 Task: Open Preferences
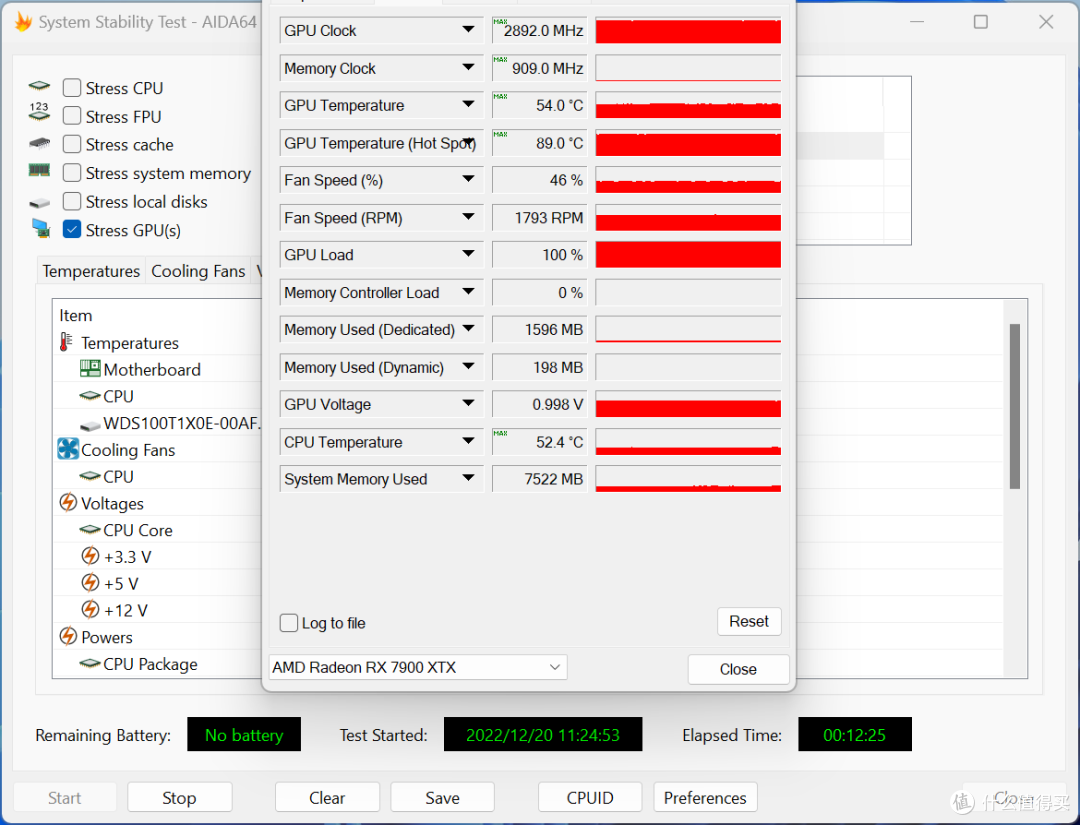705,797
